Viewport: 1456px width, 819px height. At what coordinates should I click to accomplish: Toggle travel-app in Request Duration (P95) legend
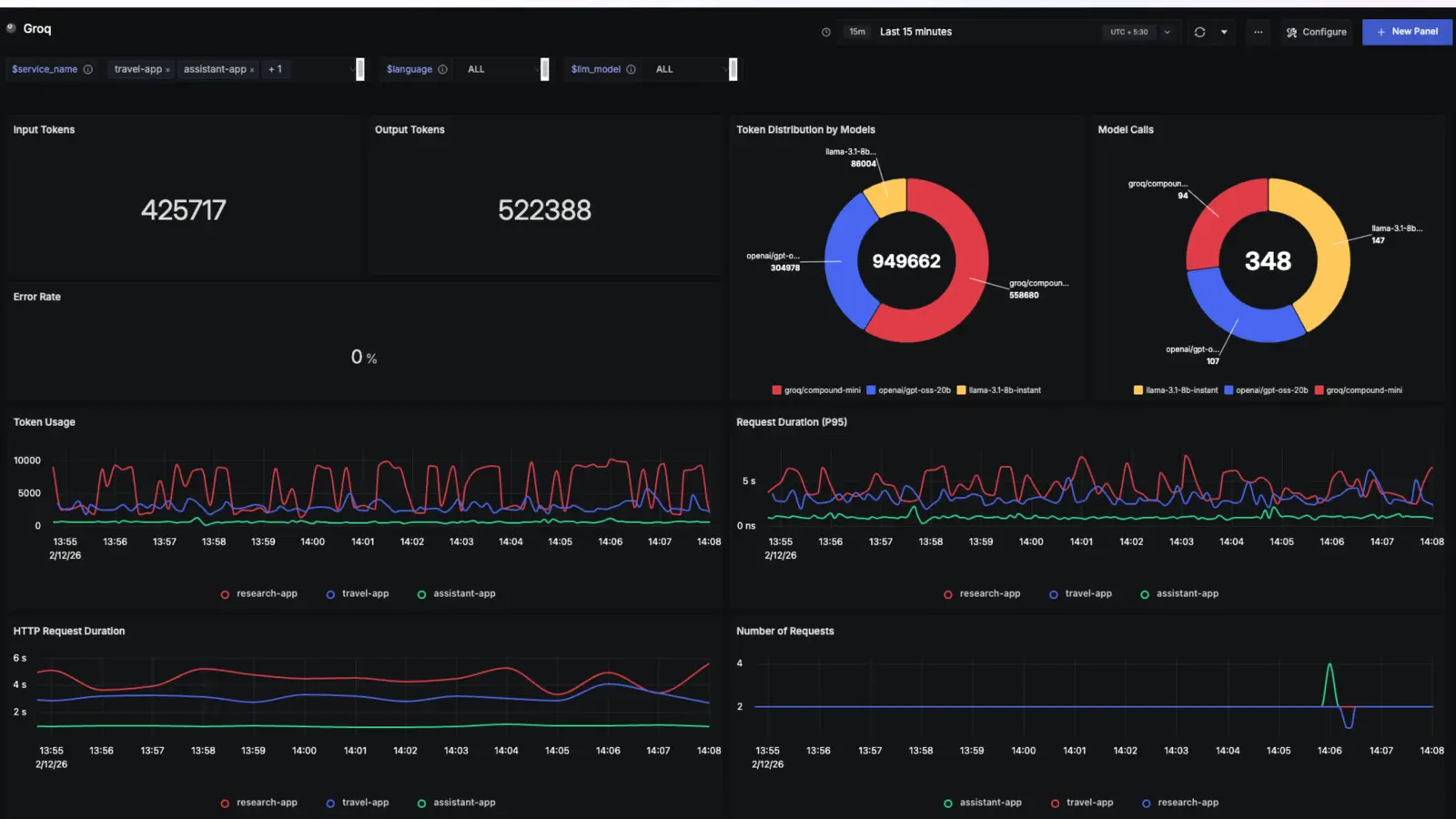click(1080, 593)
